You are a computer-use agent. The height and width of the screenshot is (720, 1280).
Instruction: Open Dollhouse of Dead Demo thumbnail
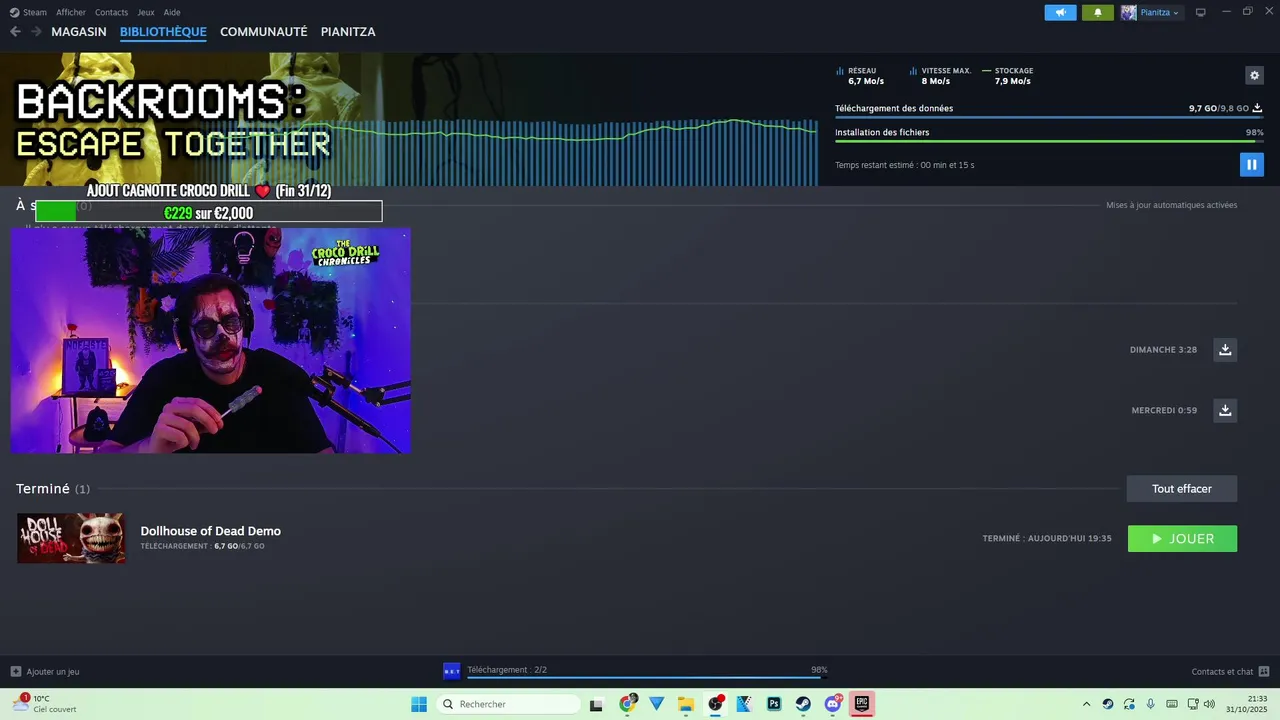click(71, 538)
